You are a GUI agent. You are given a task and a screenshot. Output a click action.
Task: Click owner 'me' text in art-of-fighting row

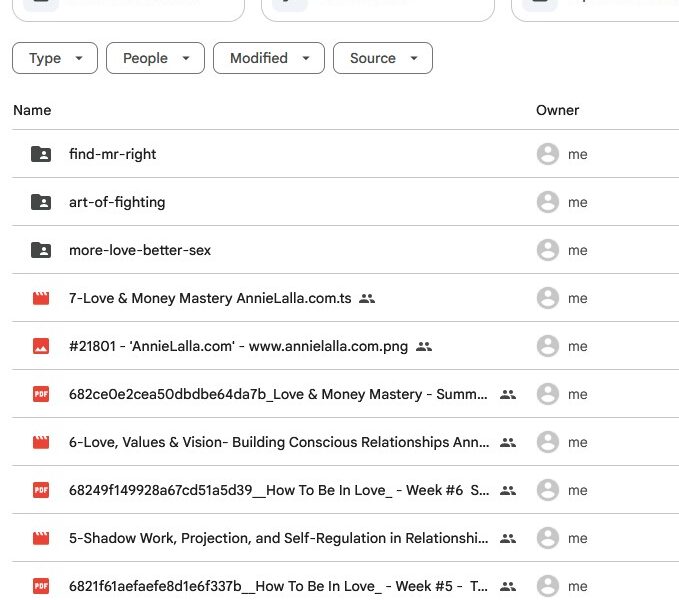(x=578, y=202)
